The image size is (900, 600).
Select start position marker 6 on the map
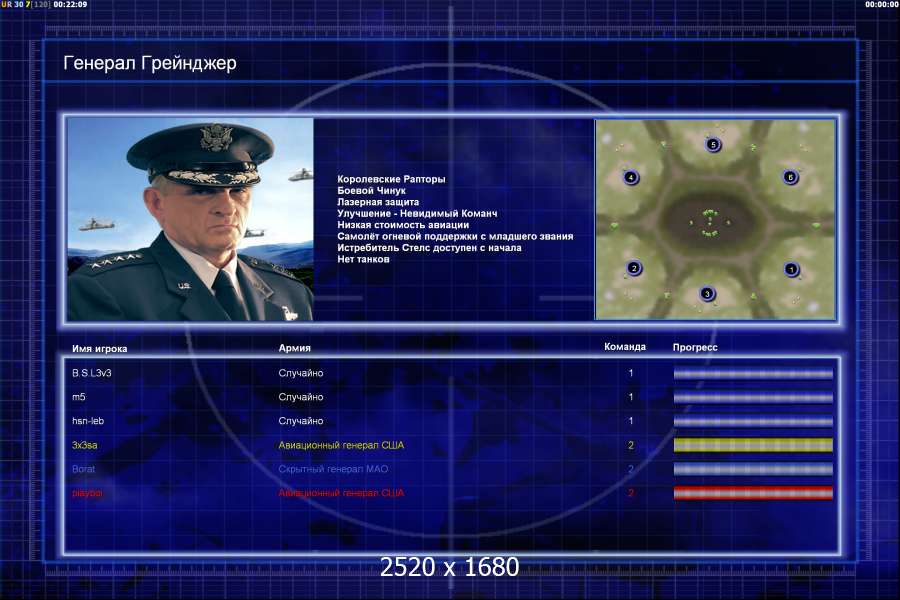(x=790, y=177)
